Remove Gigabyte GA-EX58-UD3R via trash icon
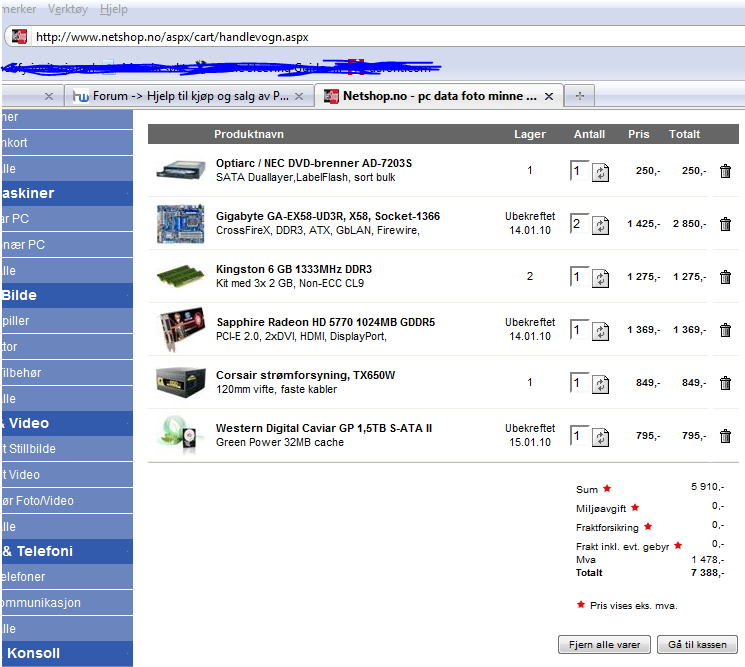Screen dimensions: 745x667 725,224
